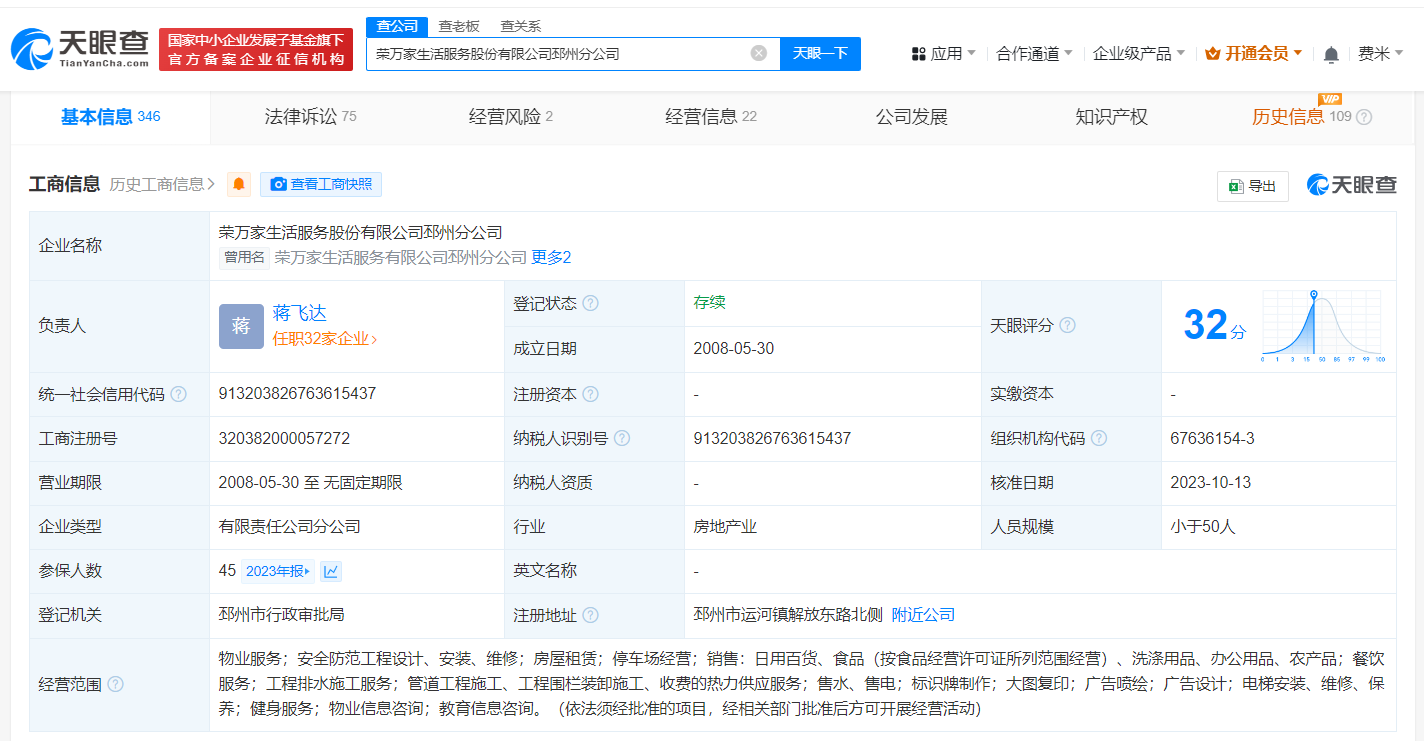The width and height of the screenshot is (1424, 741).
Task: Open 查看工商快照 camera snapshot viewer
Action: coord(320,184)
